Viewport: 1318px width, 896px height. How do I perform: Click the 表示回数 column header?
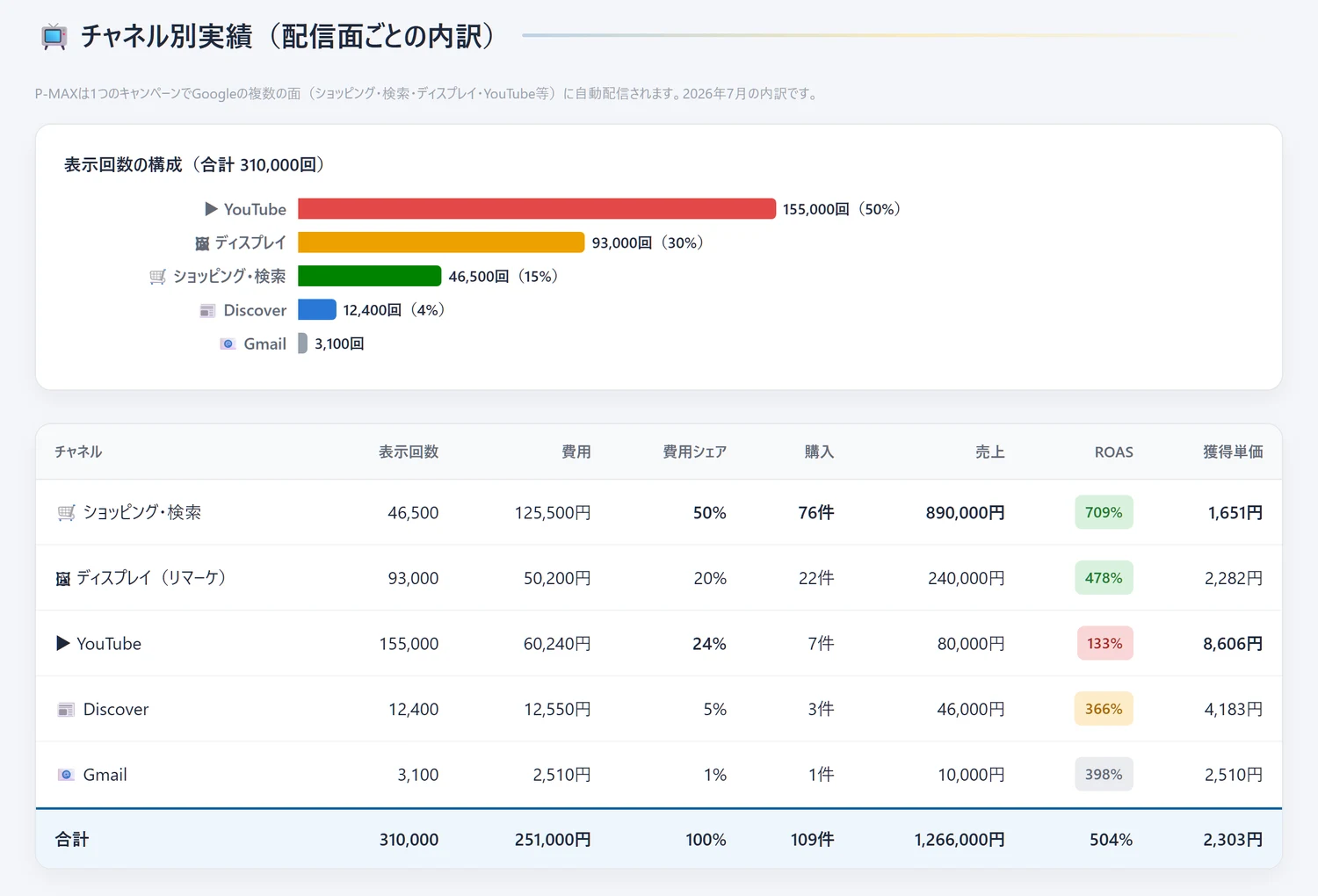click(409, 452)
